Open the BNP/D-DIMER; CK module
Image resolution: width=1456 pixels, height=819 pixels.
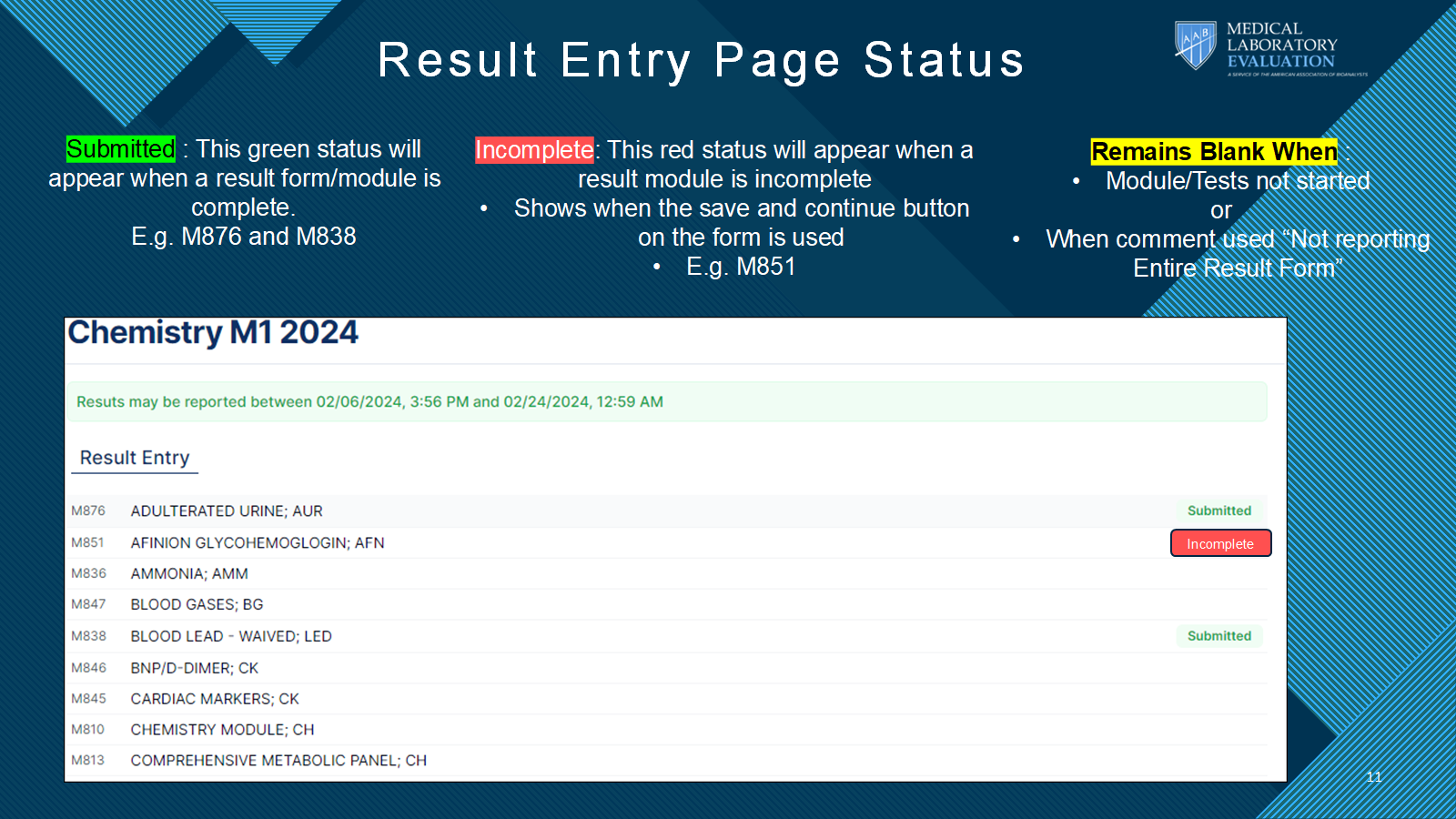click(195, 669)
